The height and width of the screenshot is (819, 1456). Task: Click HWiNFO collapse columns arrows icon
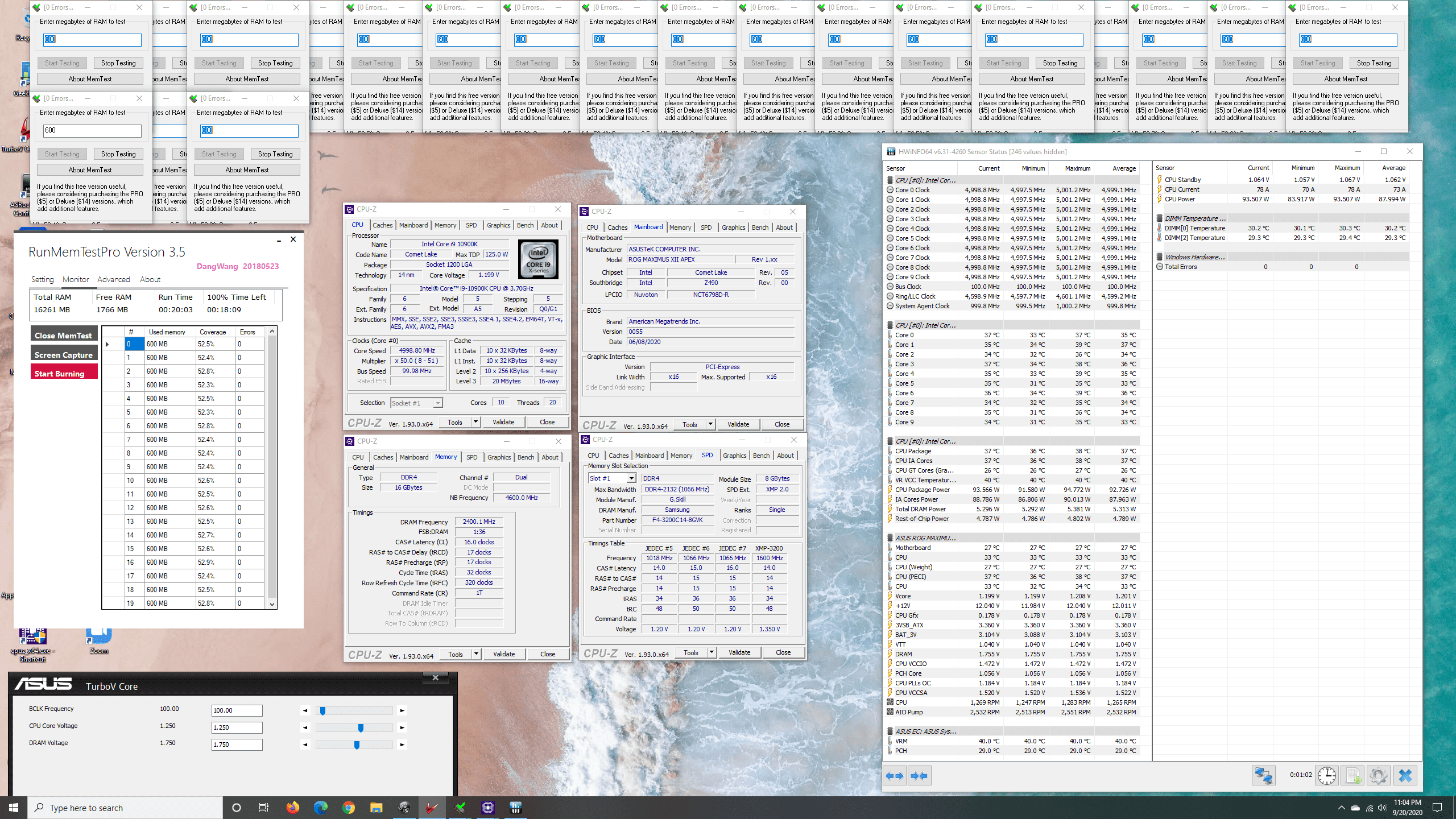[920, 776]
